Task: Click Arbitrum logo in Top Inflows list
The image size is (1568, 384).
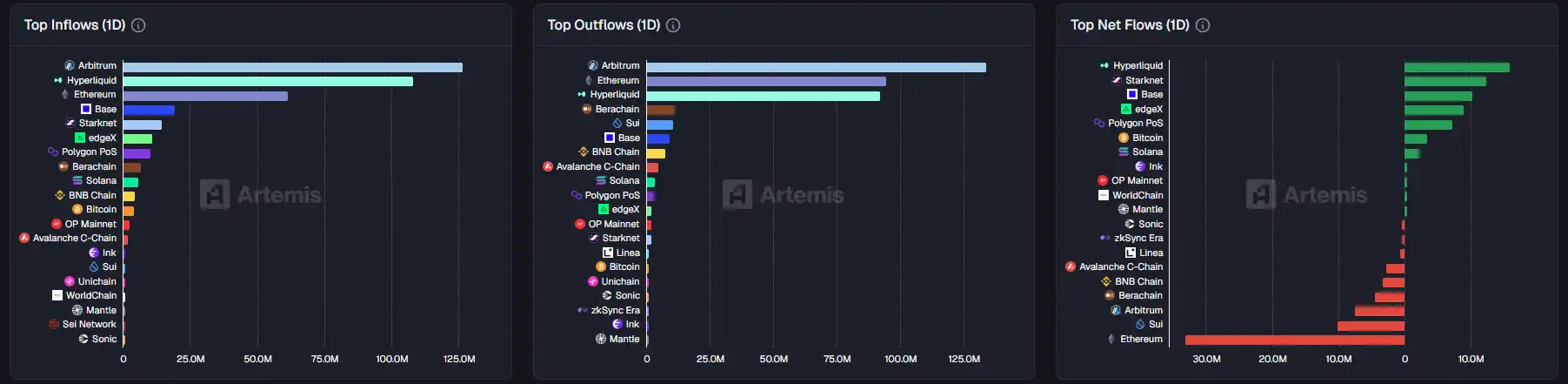Action: (70, 65)
